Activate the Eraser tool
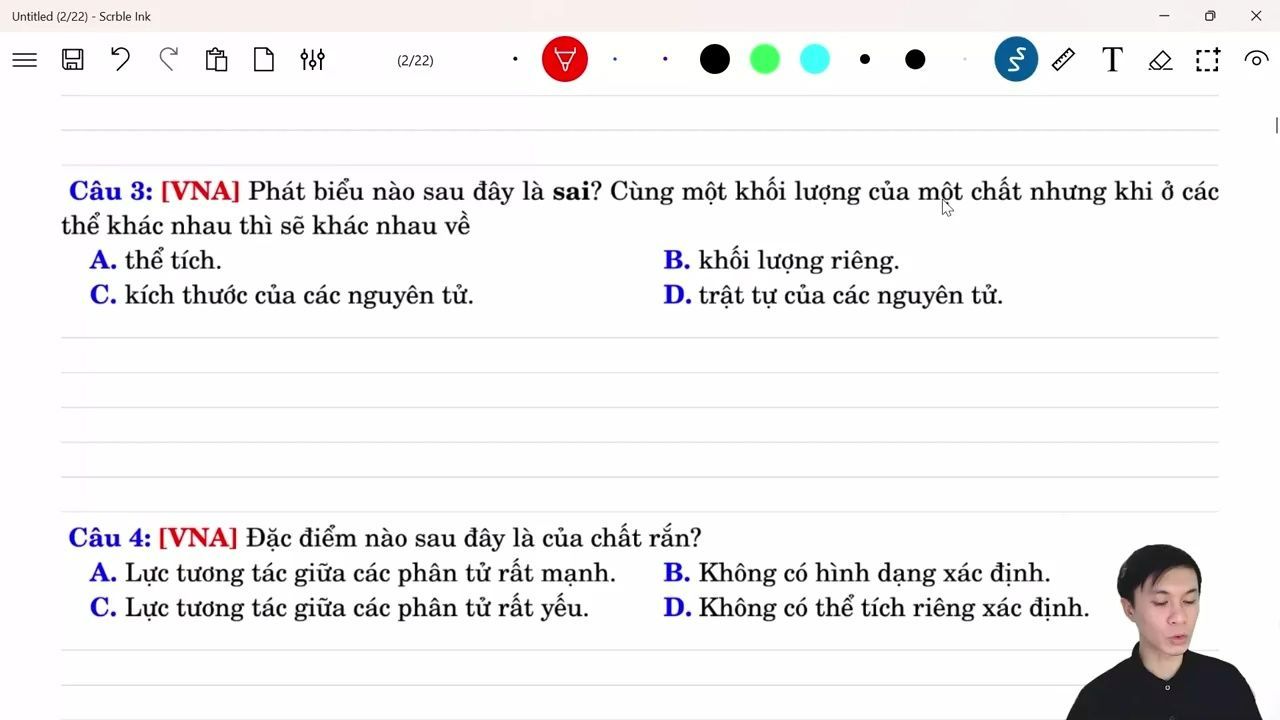The image size is (1280, 720). [1160, 60]
